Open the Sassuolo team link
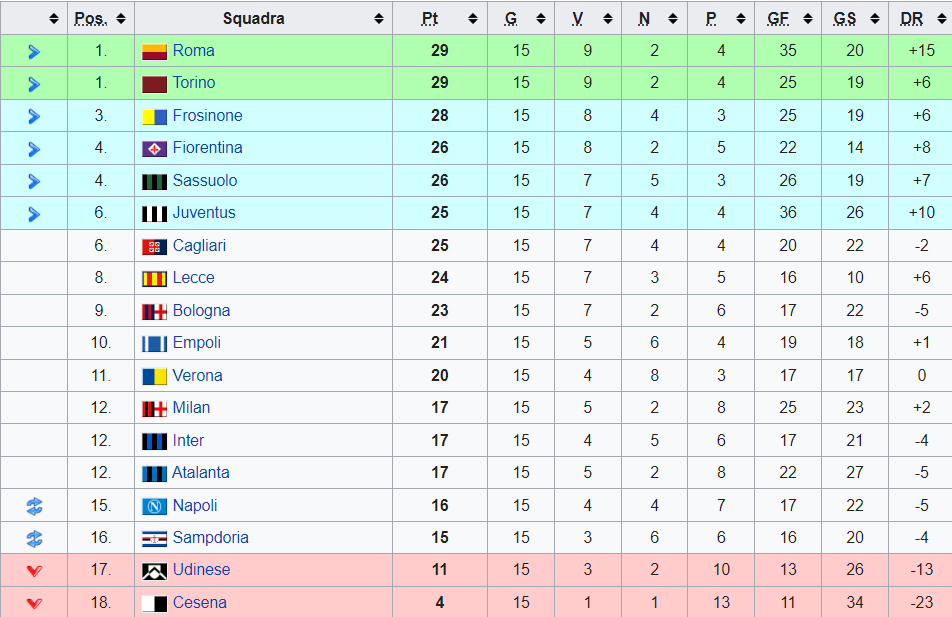952x617 pixels. click(205, 180)
